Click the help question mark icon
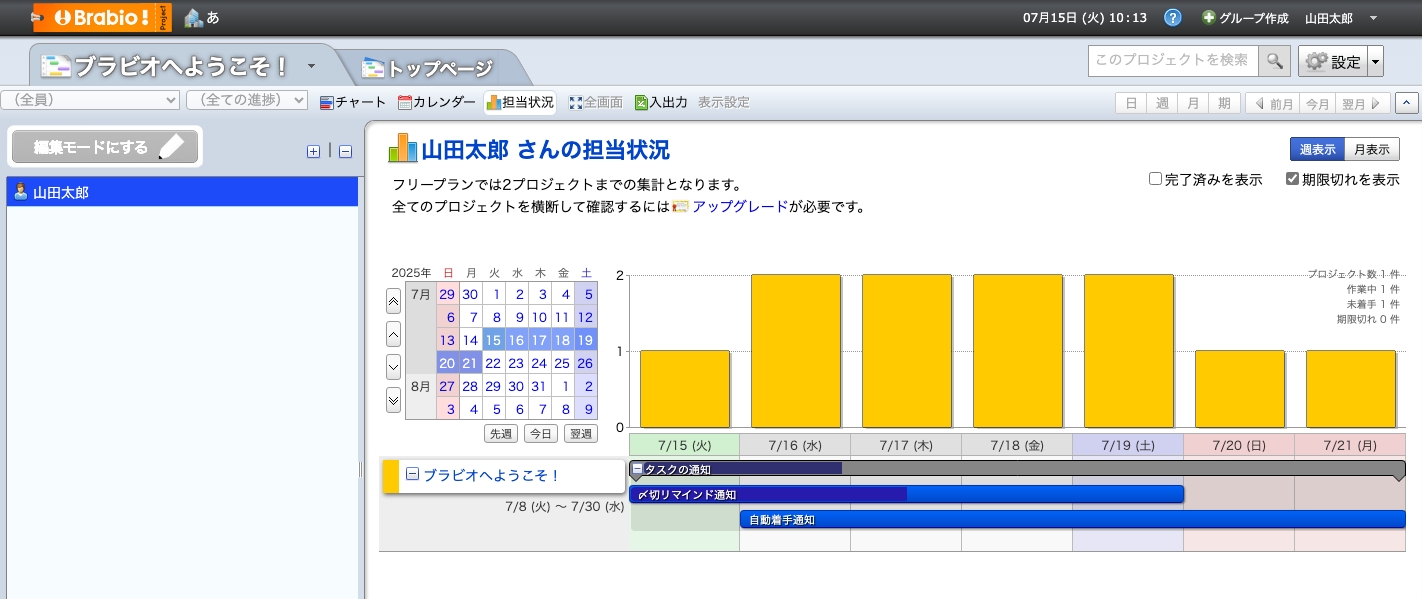The image size is (1422, 599). click(x=1173, y=18)
